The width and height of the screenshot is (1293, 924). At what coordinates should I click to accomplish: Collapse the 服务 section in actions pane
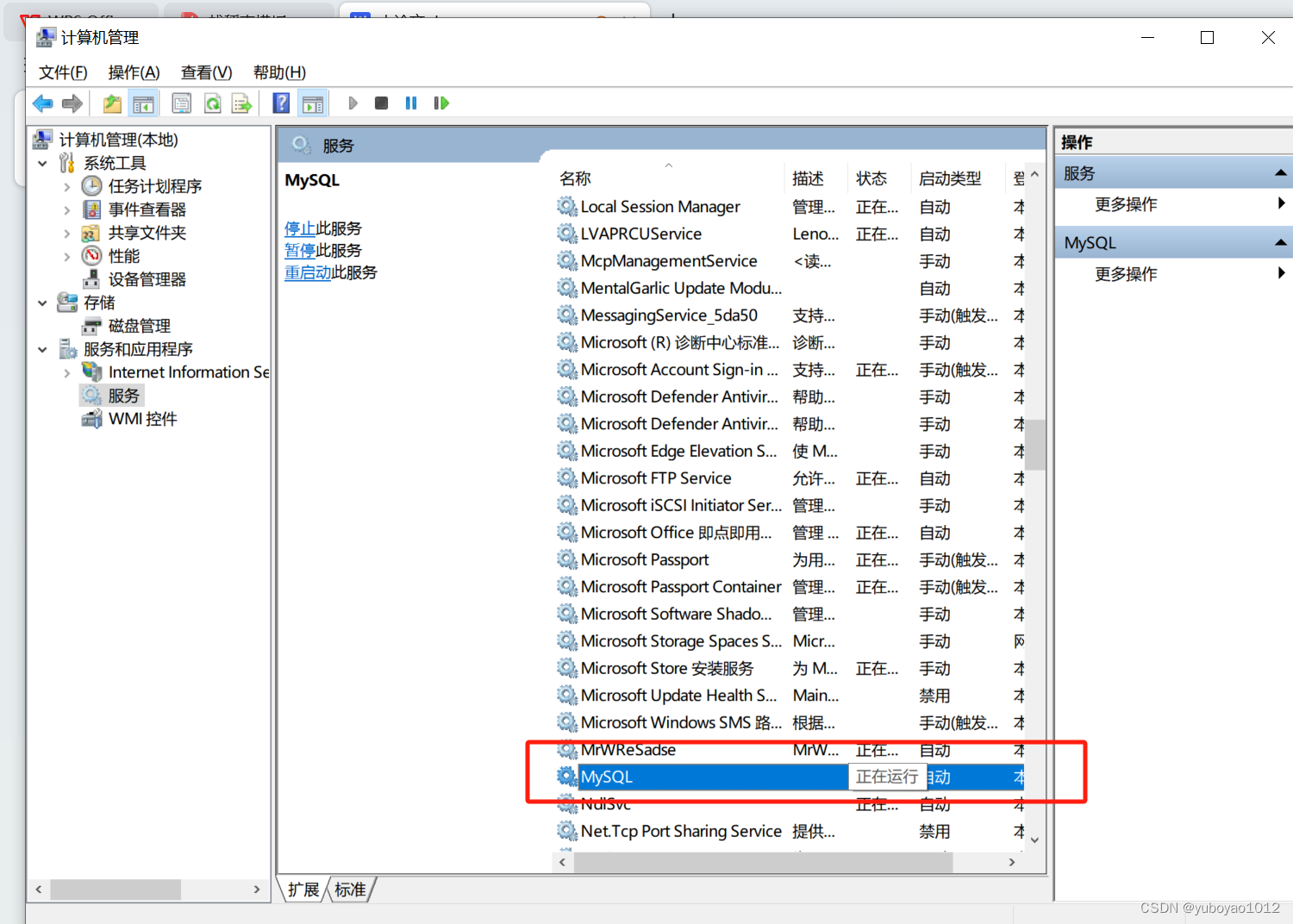(x=1281, y=173)
